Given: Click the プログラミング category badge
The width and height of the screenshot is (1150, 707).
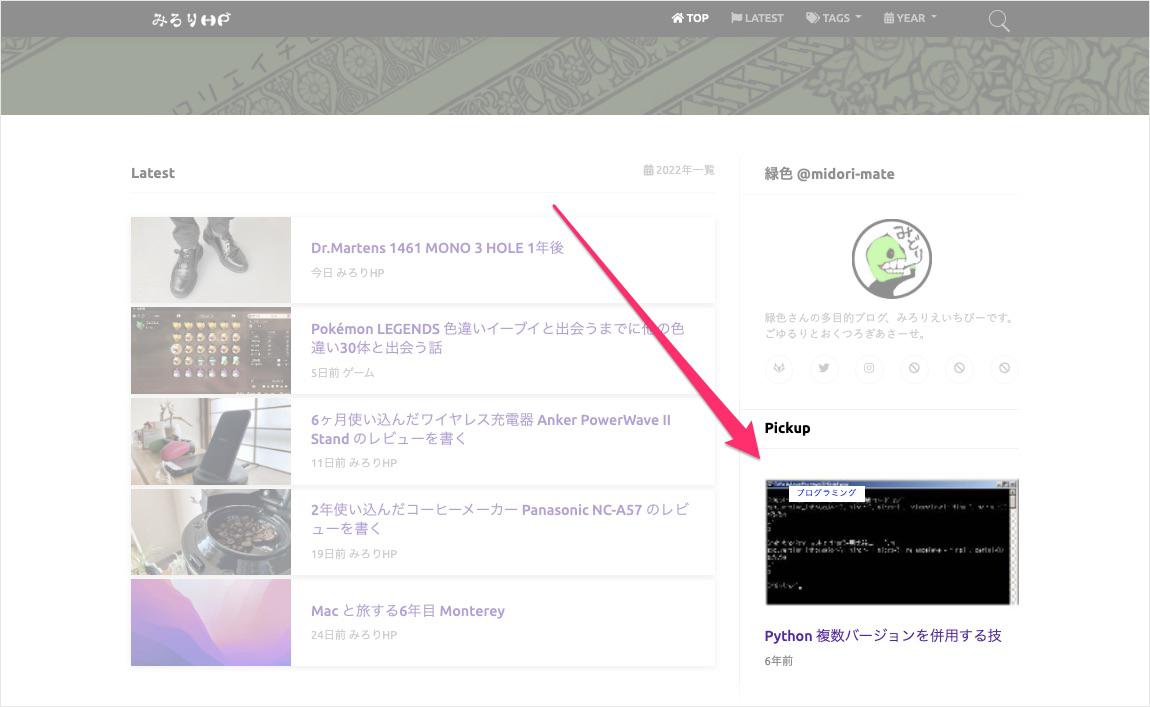Looking at the screenshot, I should pyautogui.click(x=826, y=493).
